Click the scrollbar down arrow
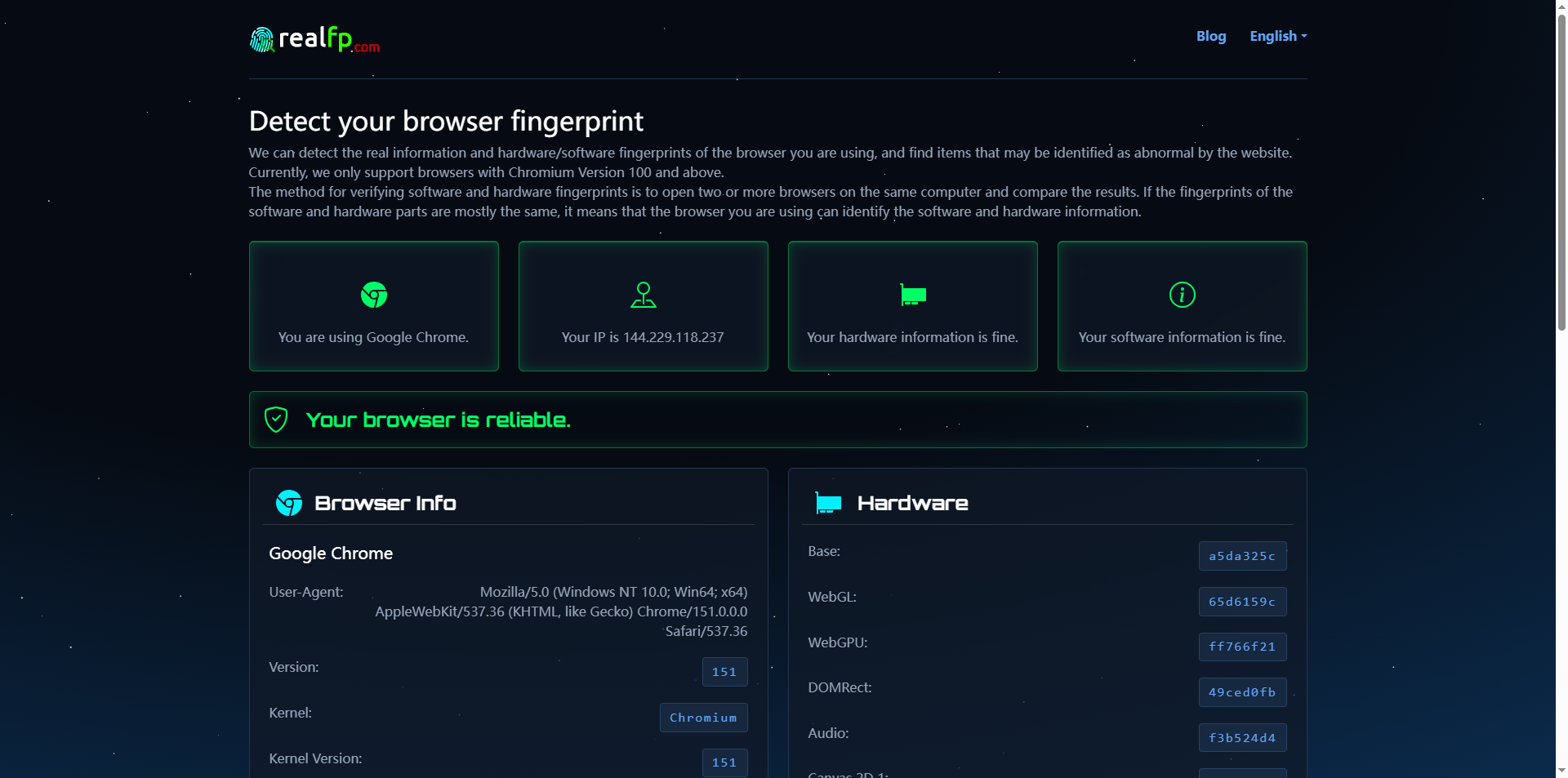The width and height of the screenshot is (1568, 778). 1561,771
